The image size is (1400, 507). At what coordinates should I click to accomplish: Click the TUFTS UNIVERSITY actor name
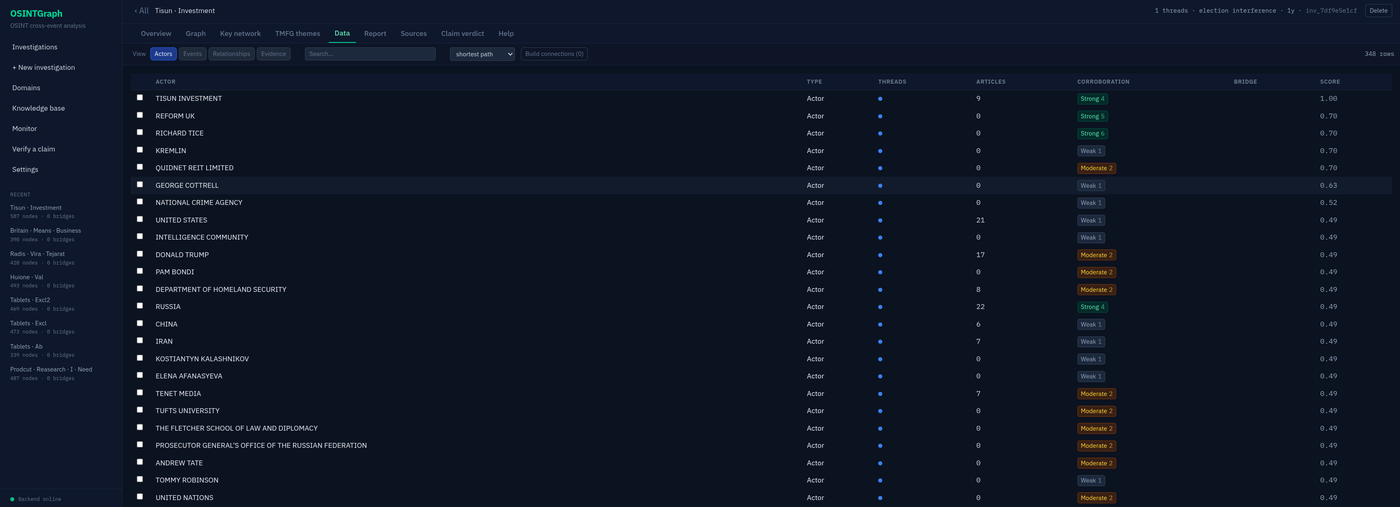[x=187, y=411]
